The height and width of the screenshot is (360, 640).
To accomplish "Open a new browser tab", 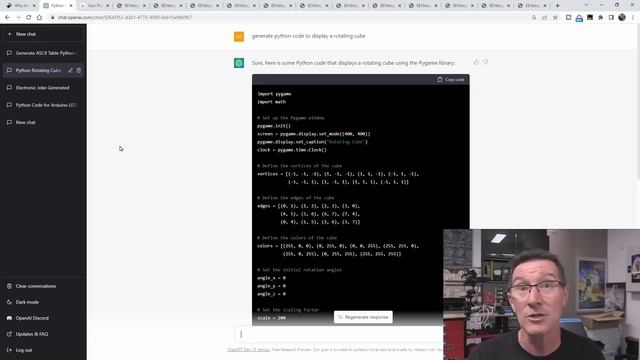I will coord(558,6).
